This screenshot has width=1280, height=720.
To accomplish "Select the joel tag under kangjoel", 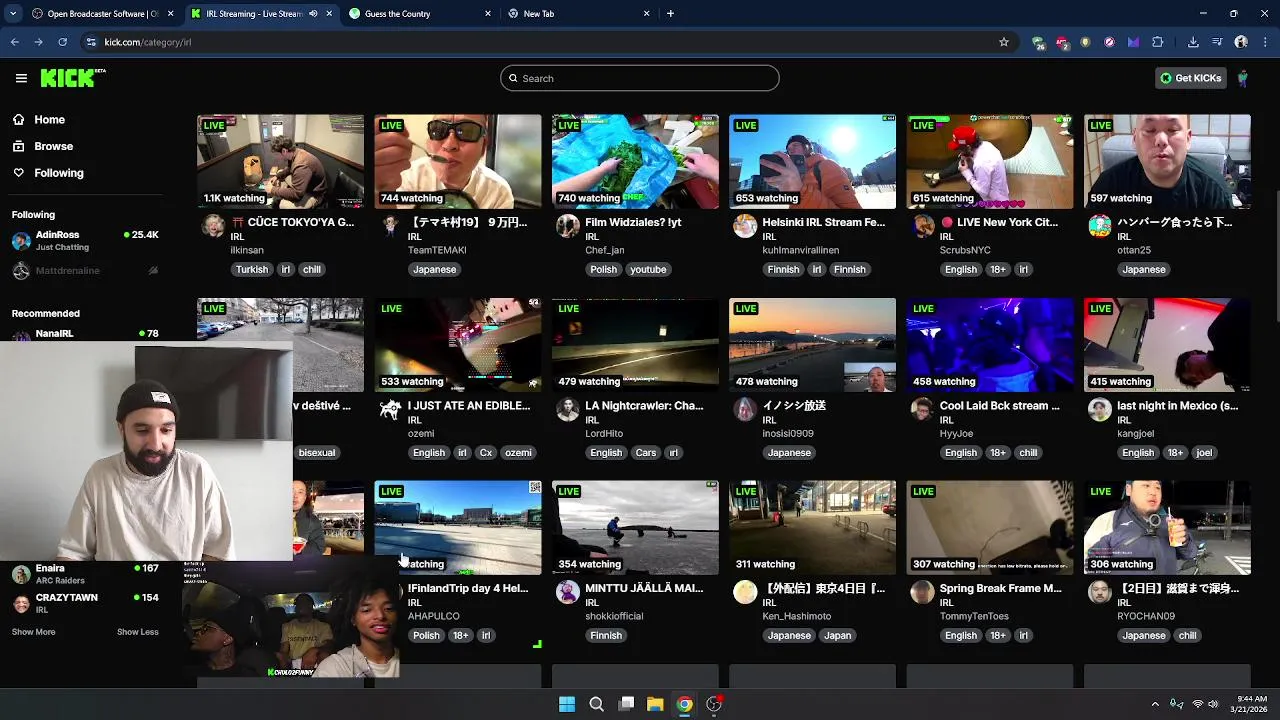I will pos(1203,452).
